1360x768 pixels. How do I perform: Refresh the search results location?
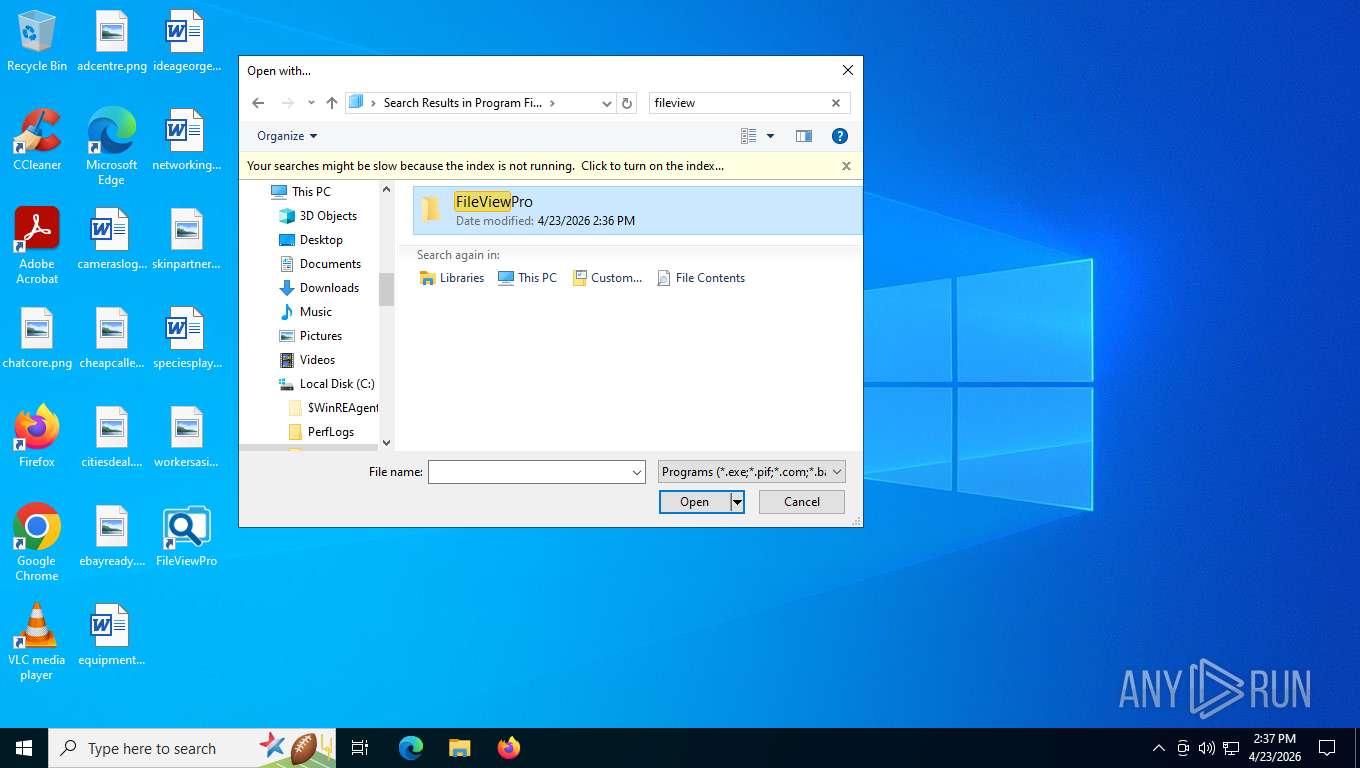tap(627, 103)
